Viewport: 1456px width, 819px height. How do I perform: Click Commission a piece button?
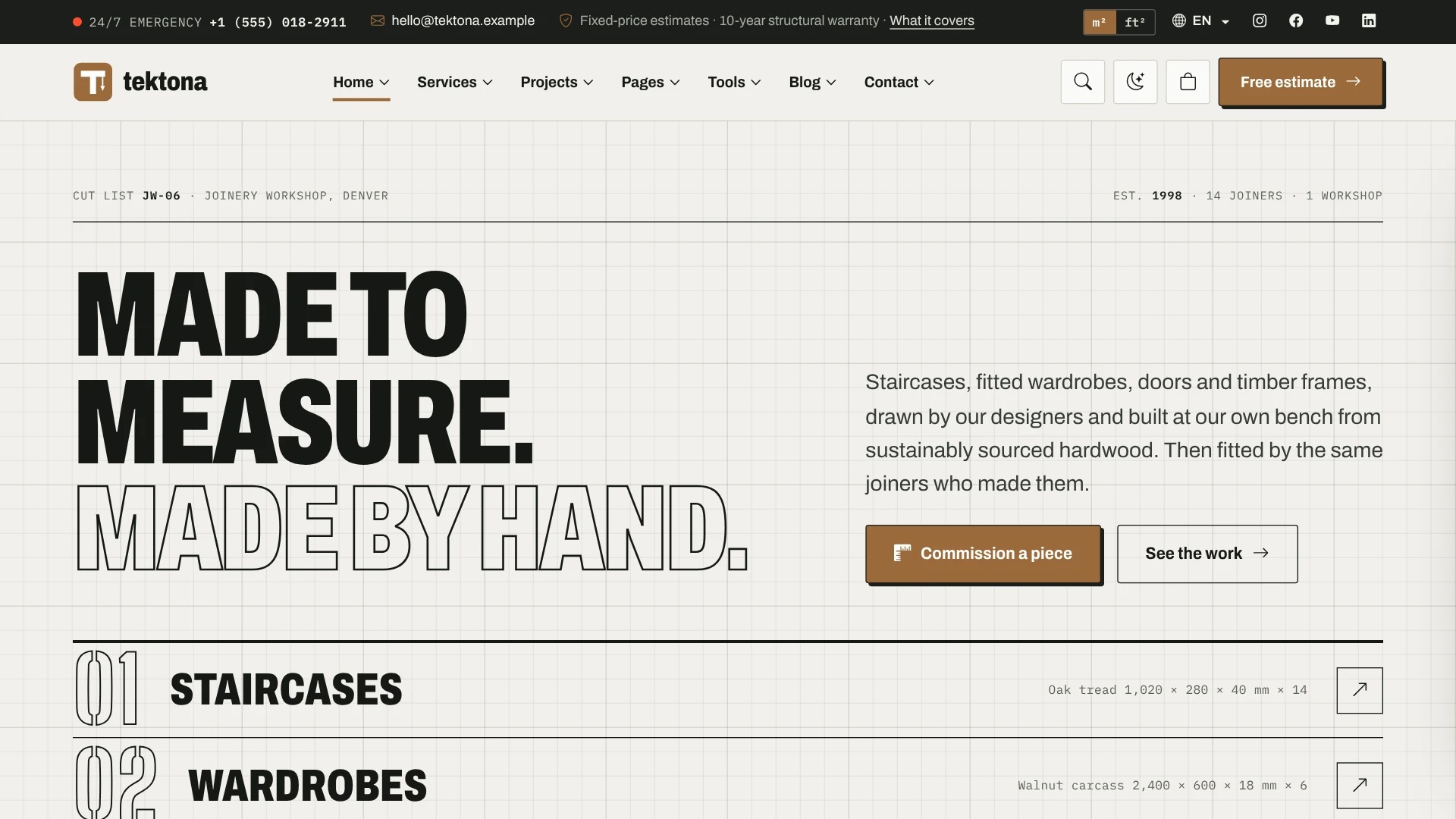[983, 554]
